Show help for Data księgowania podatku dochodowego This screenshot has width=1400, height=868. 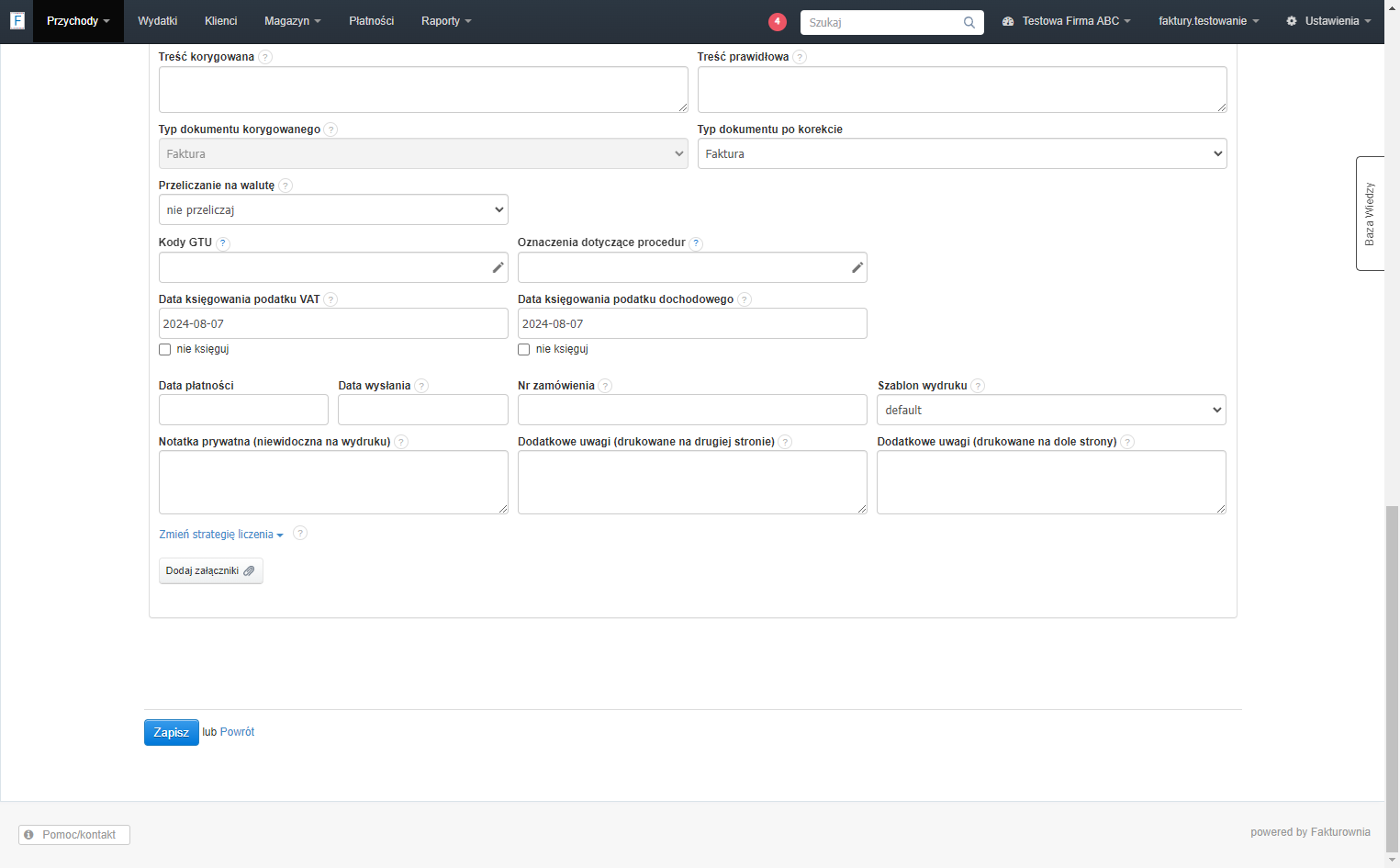click(745, 299)
